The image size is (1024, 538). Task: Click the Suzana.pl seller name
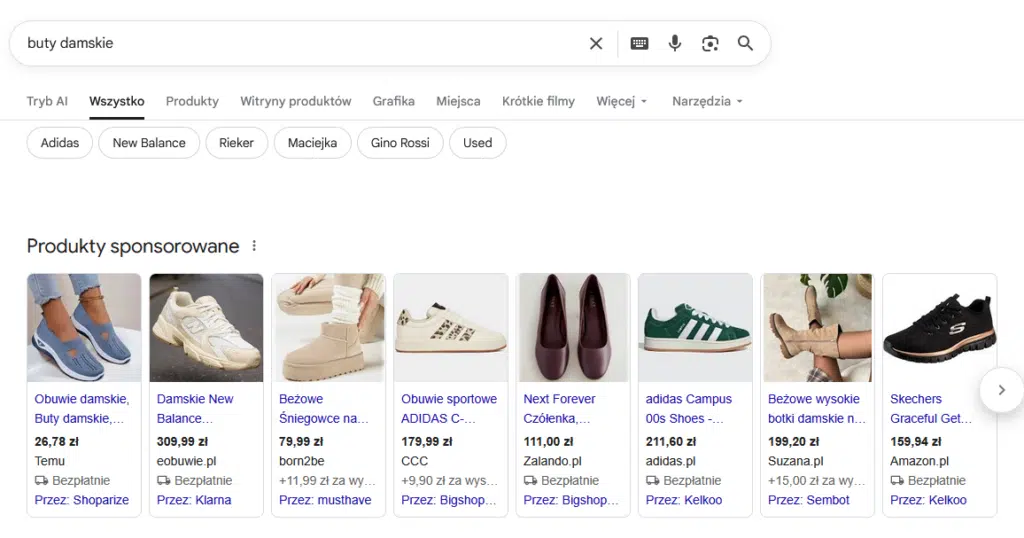tap(795, 461)
